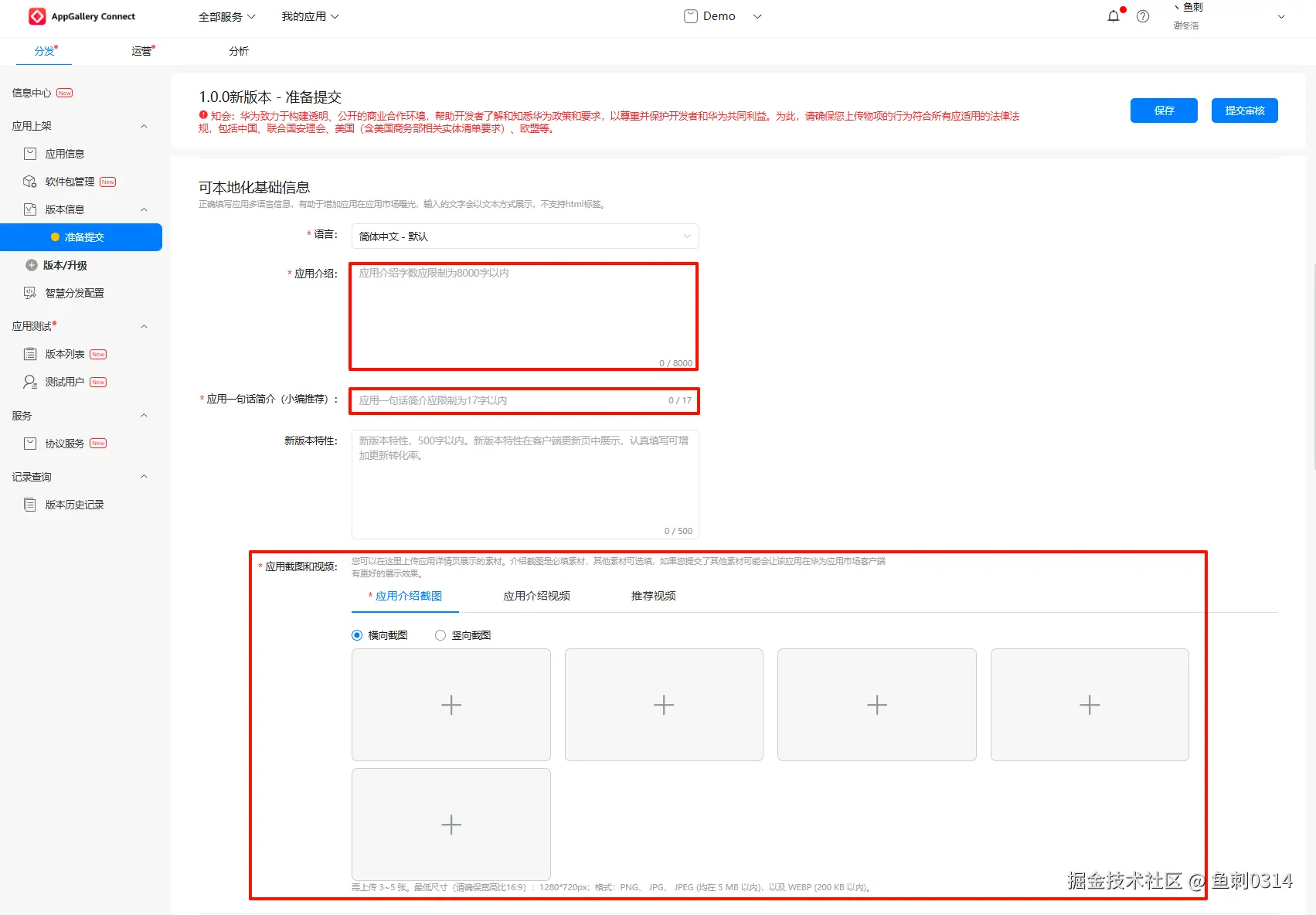Open 智慧分发配置 in the sidebar
Viewport: 1316px width, 915px height.
tap(74, 293)
